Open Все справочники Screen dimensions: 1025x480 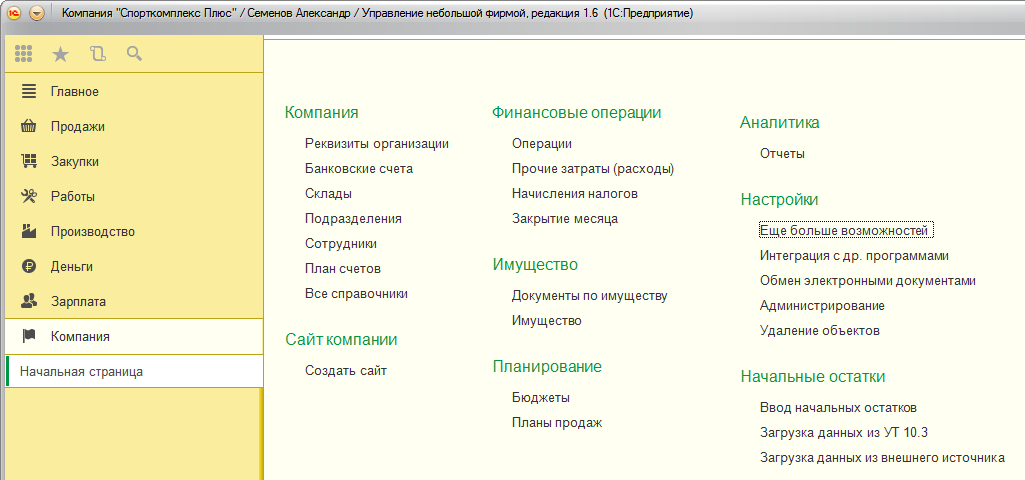(x=356, y=294)
